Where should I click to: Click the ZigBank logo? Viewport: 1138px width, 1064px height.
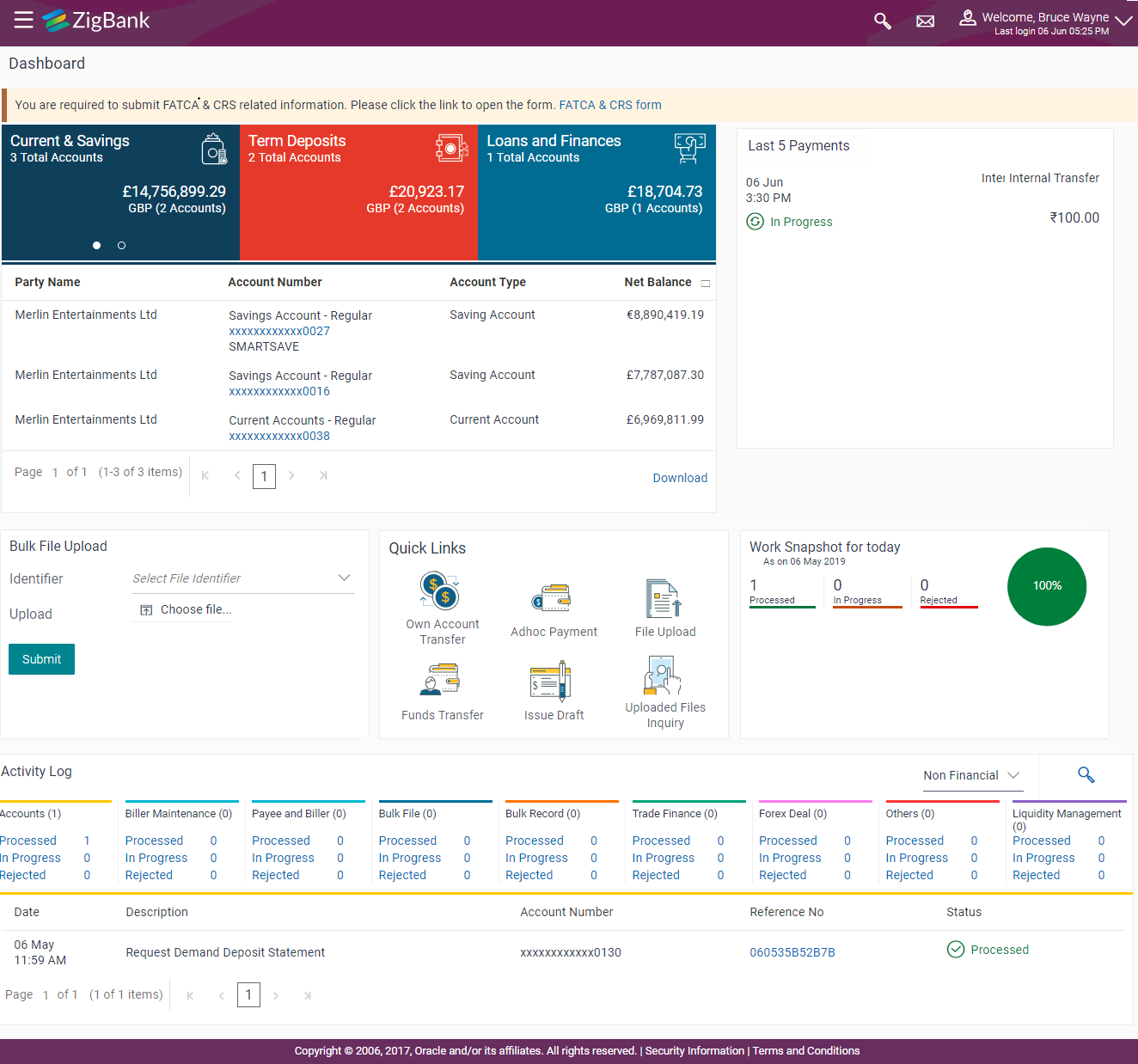click(95, 21)
